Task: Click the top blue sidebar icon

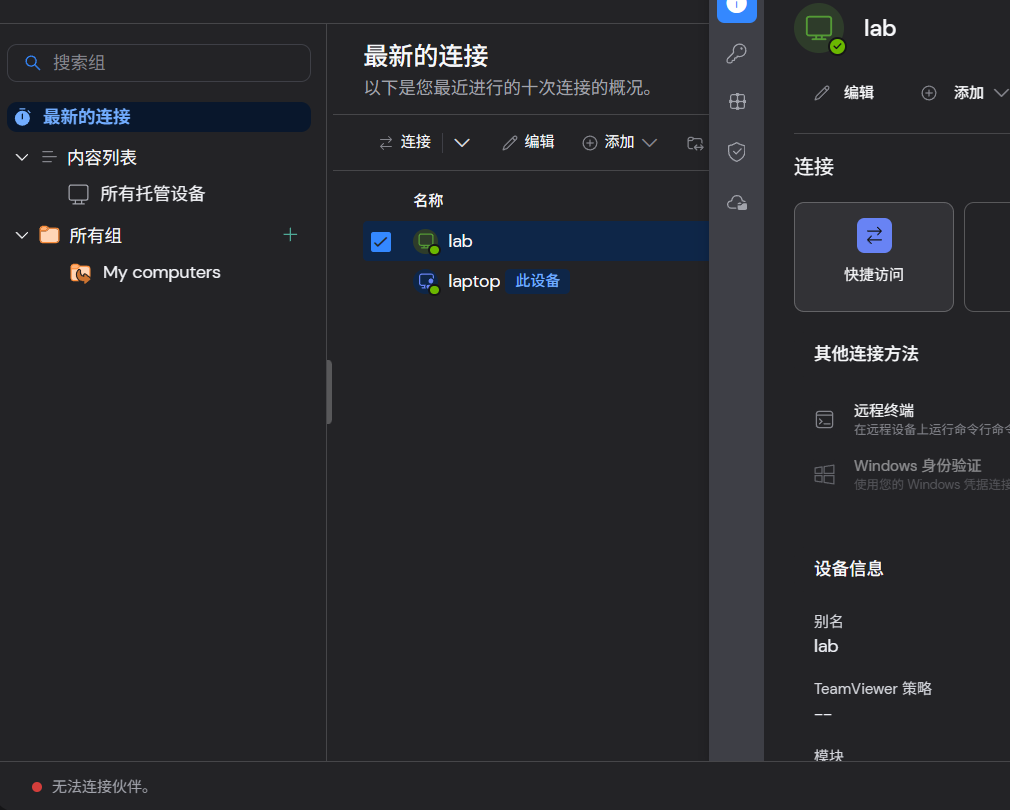Action: (x=737, y=9)
